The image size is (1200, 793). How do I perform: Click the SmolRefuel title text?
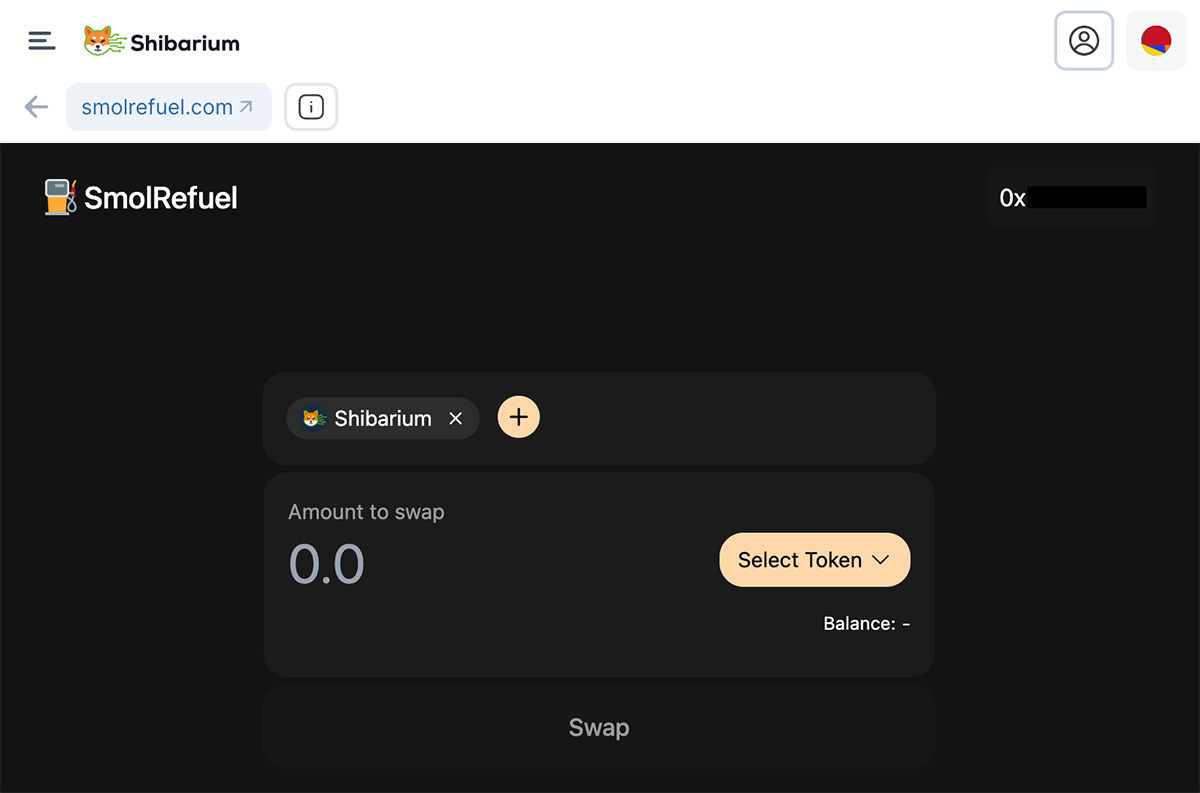click(161, 198)
